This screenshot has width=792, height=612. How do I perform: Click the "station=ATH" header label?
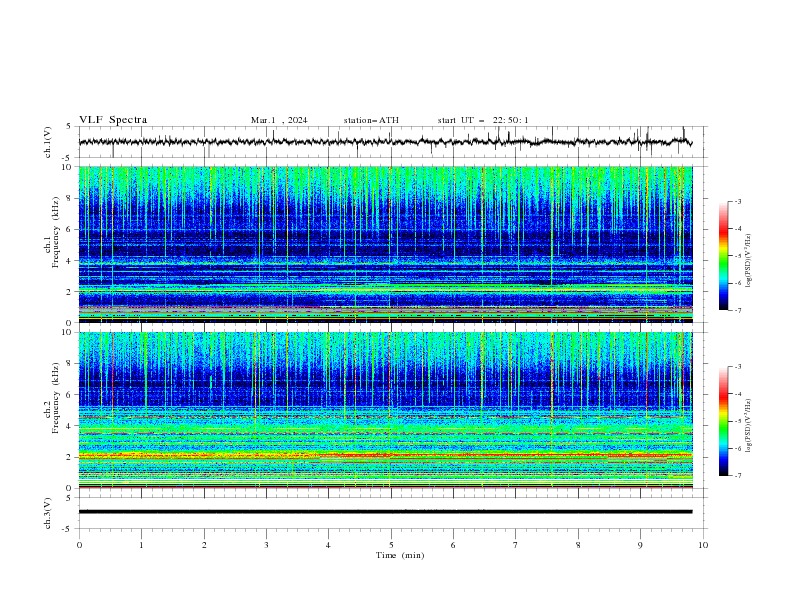(x=371, y=120)
